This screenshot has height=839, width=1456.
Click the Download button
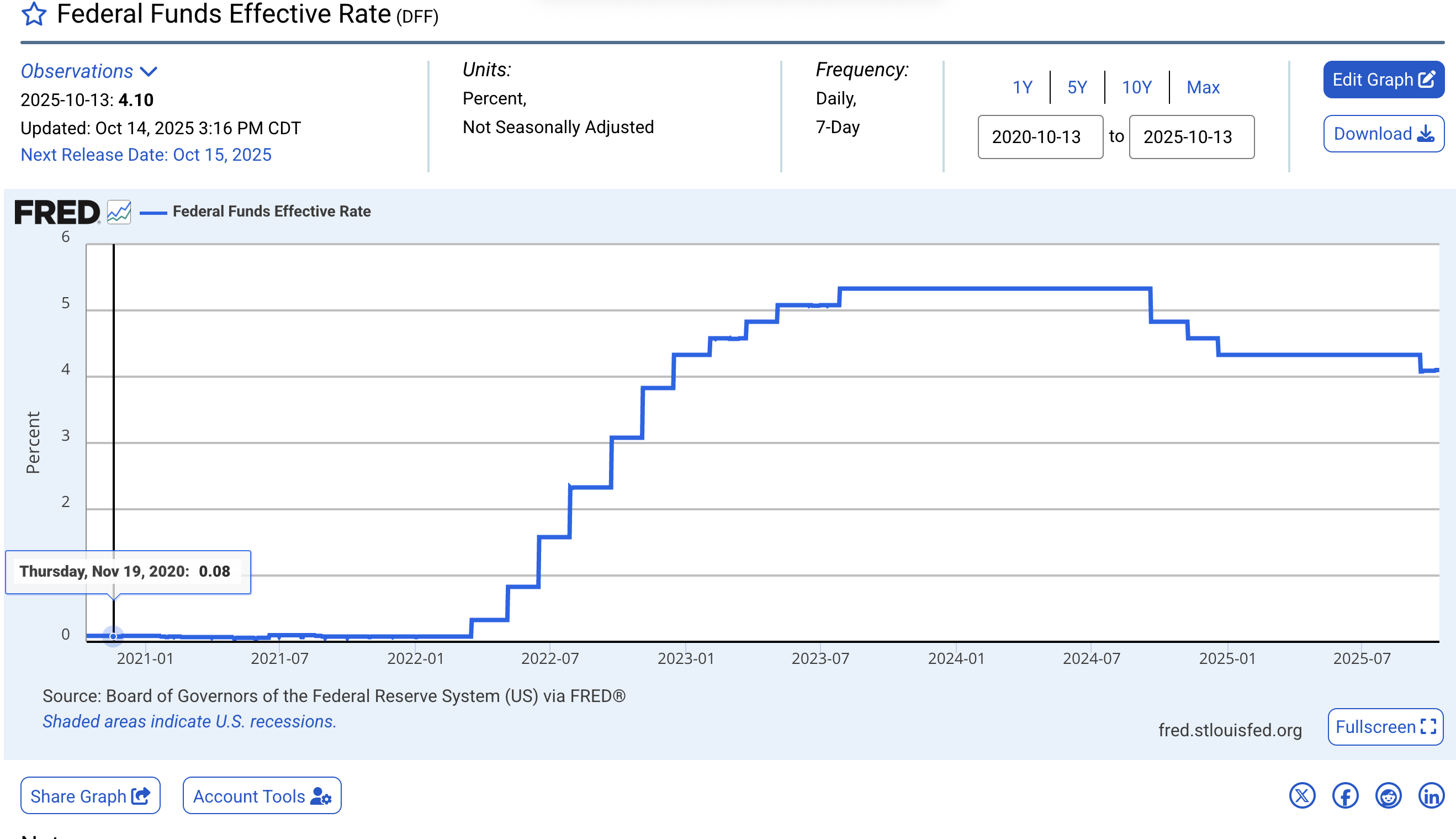point(1383,134)
